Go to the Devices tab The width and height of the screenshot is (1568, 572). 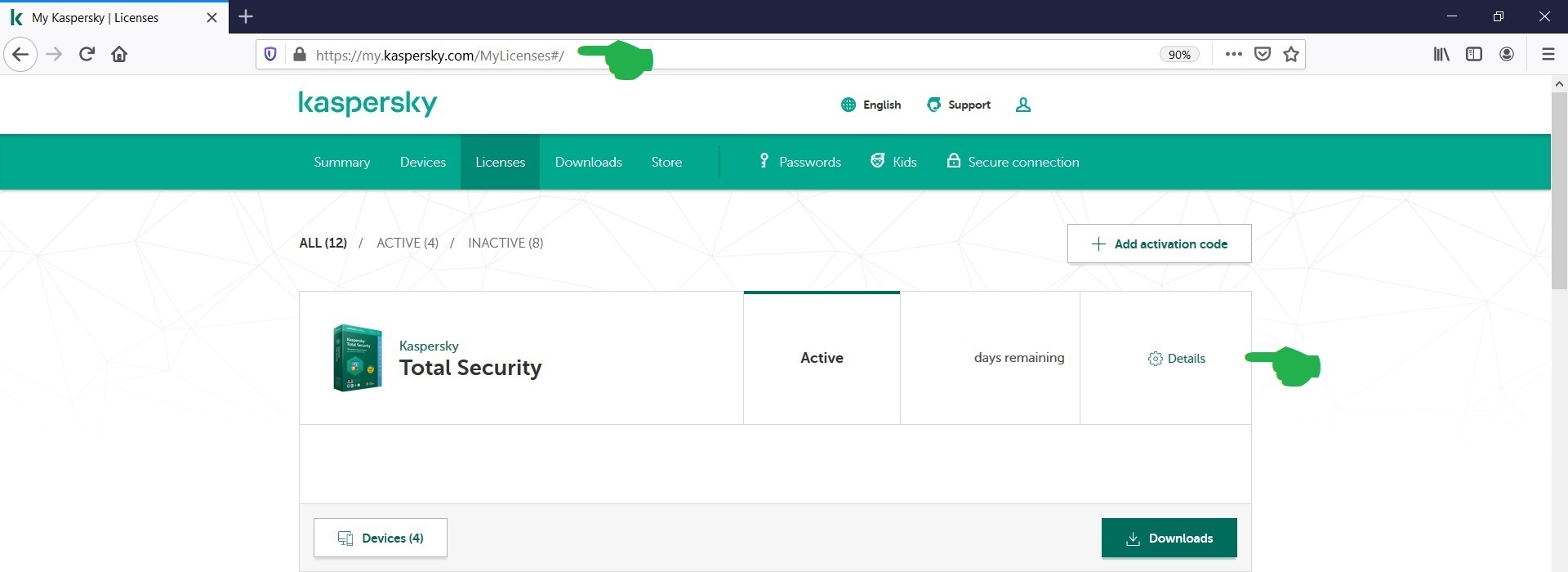coord(423,162)
